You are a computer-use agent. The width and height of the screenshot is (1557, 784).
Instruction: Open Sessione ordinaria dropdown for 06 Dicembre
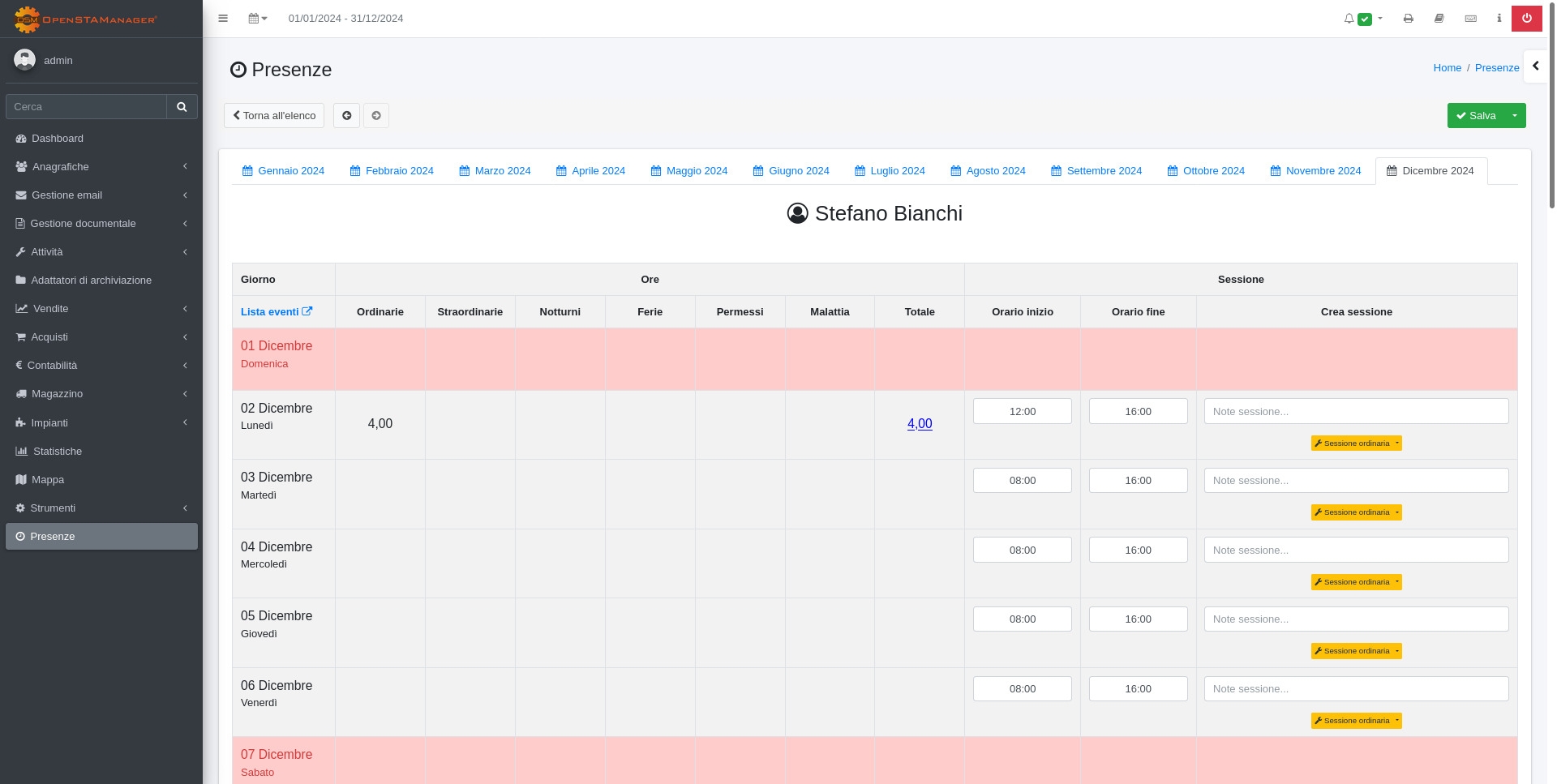click(1397, 721)
